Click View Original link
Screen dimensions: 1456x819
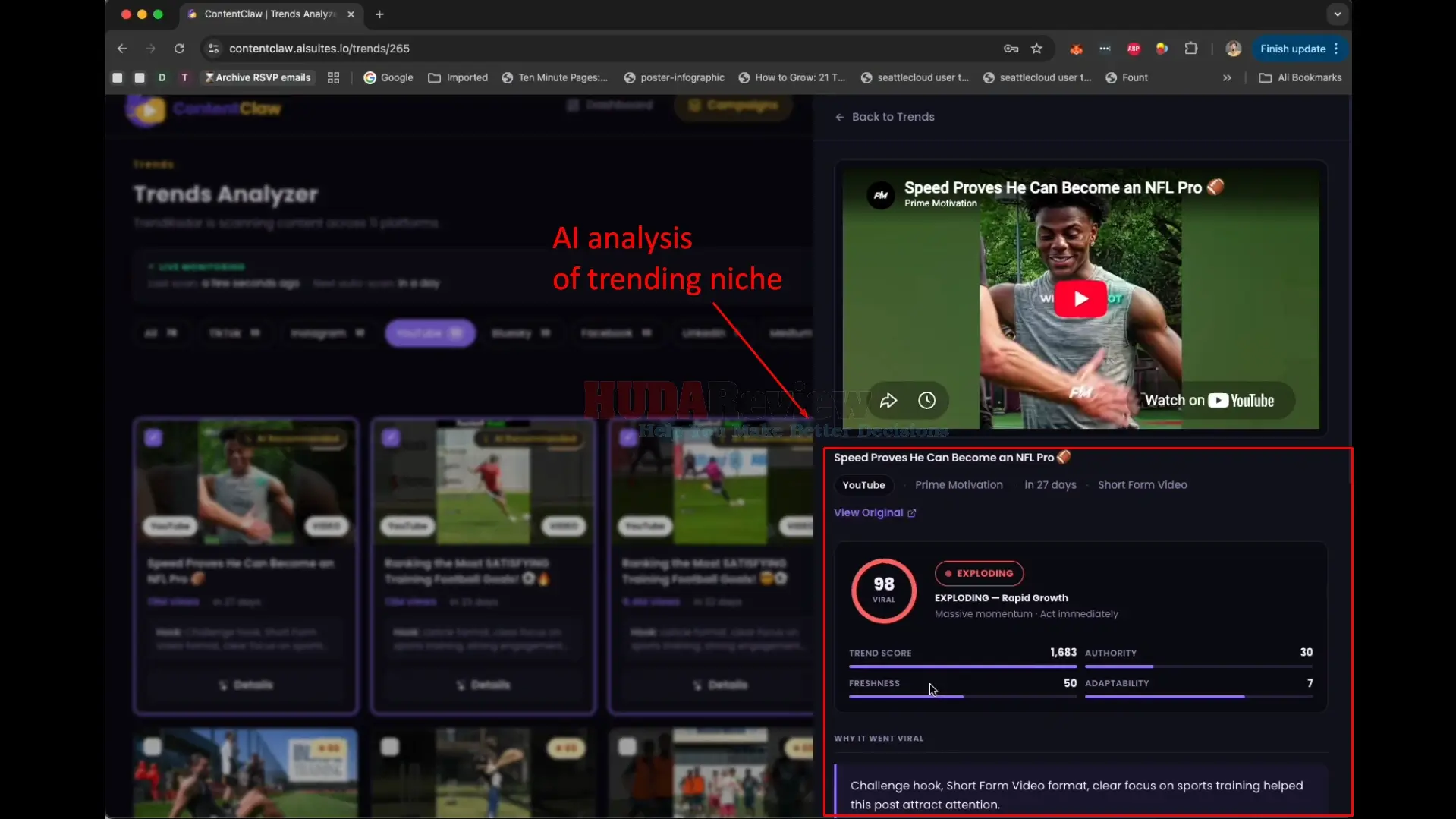click(x=875, y=513)
